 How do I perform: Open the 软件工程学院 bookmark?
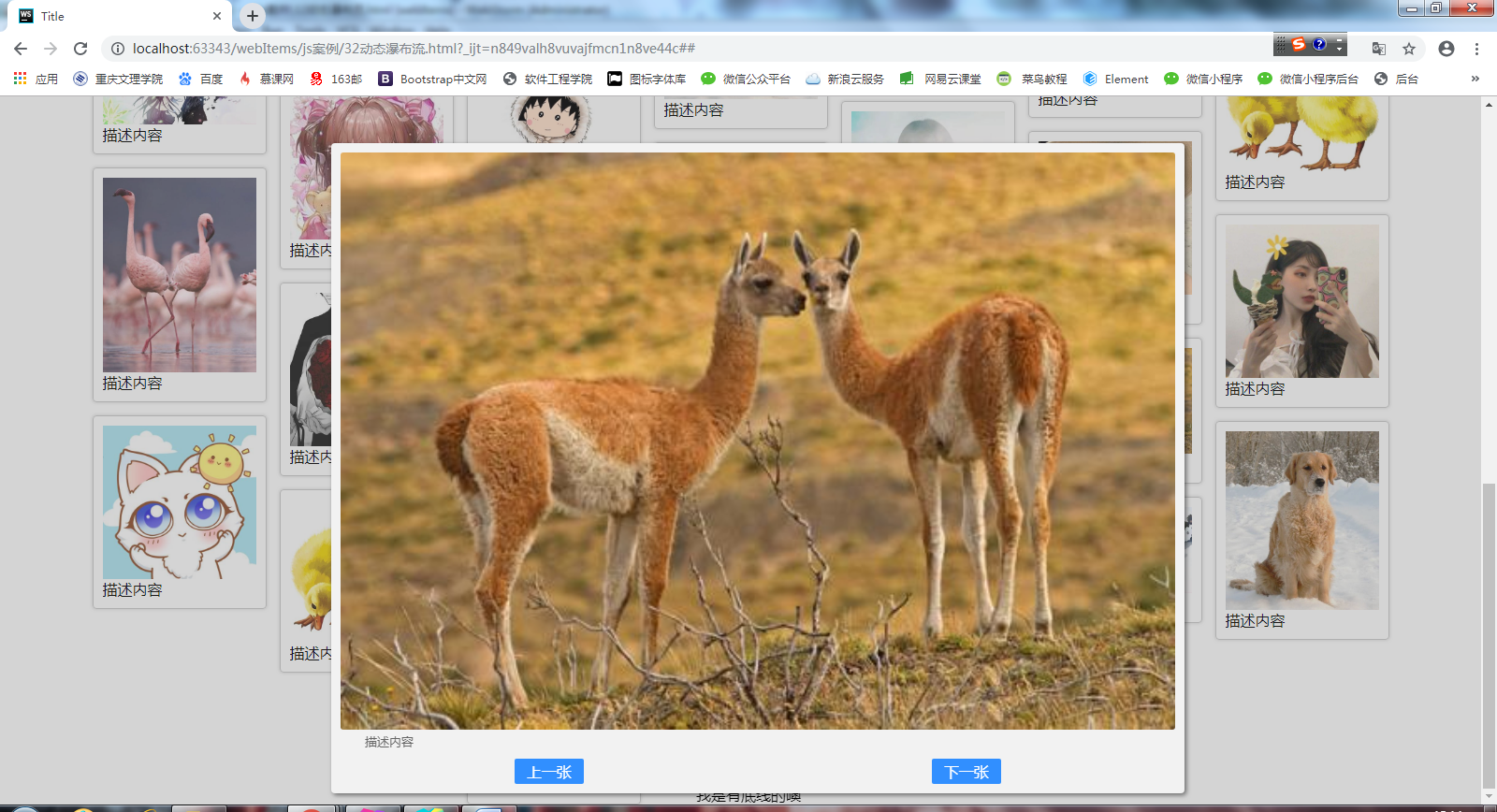(x=547, y=79)
